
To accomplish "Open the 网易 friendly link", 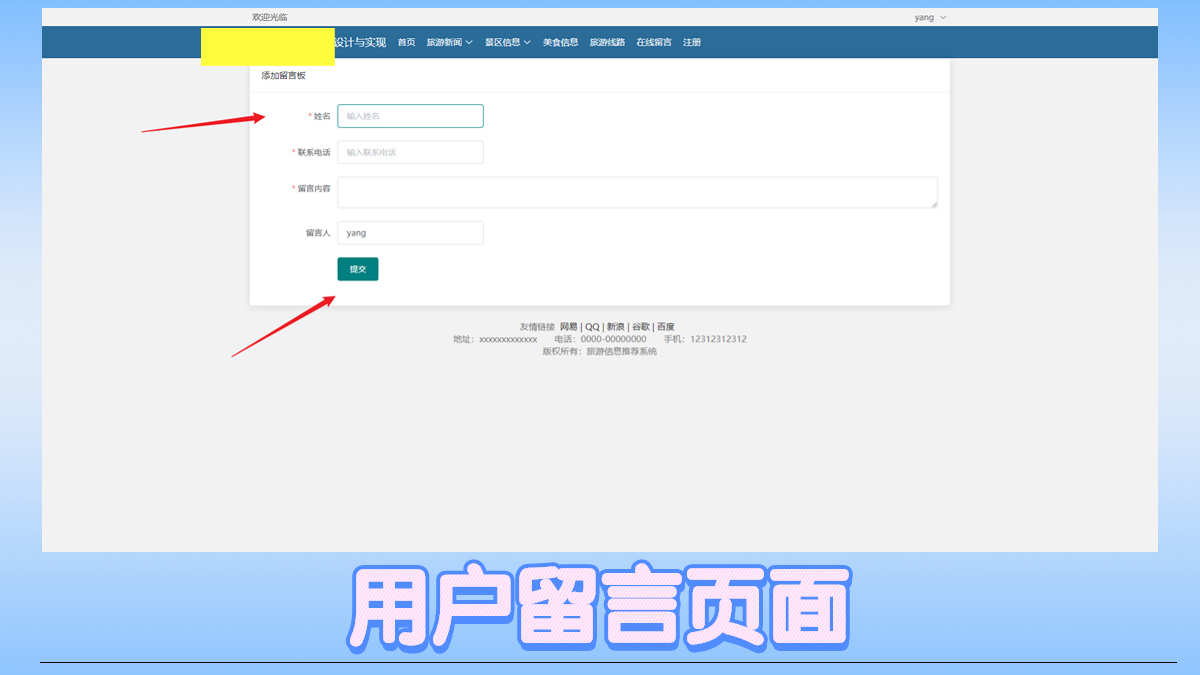I will pos(568,327).
